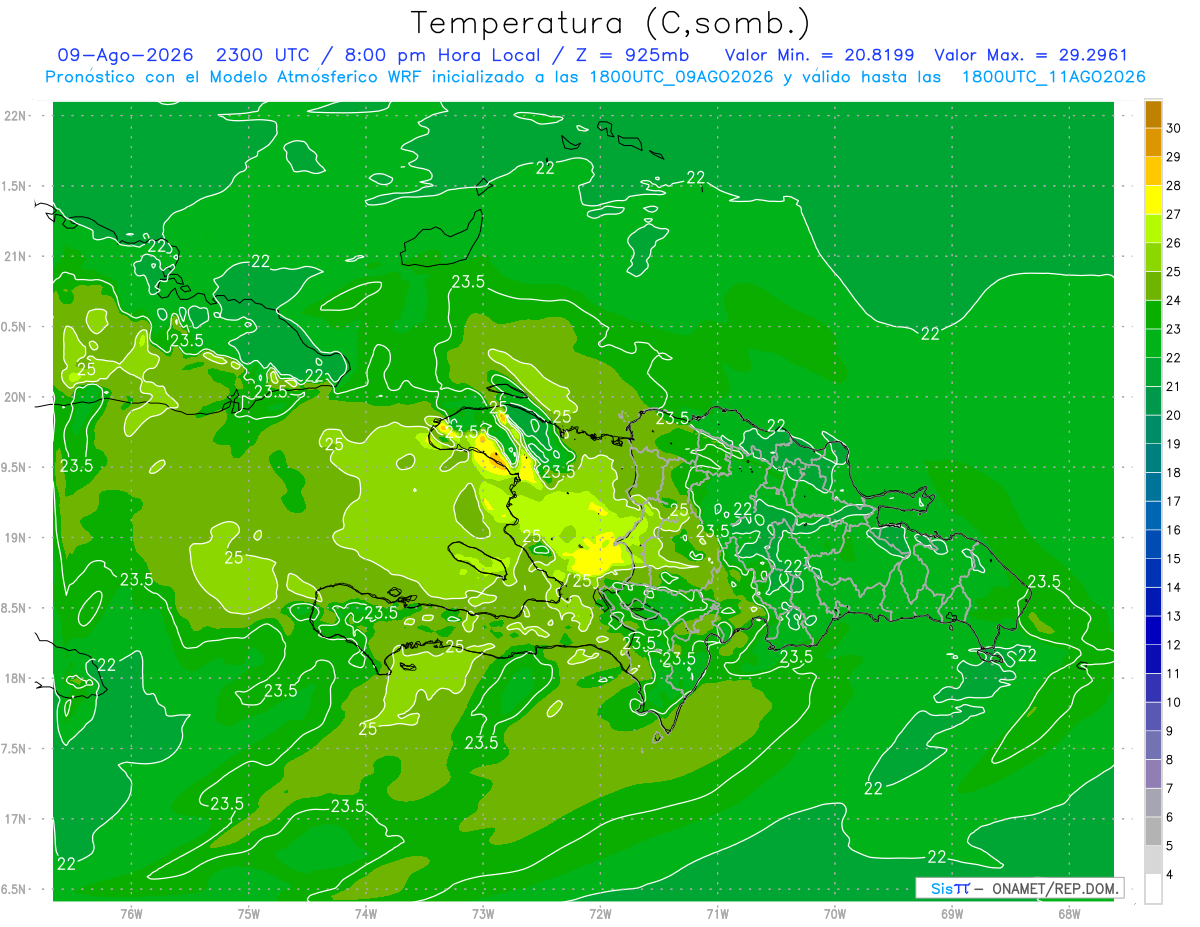
Task: Click the "12" label in the color legend
Action: point(1173,645)
